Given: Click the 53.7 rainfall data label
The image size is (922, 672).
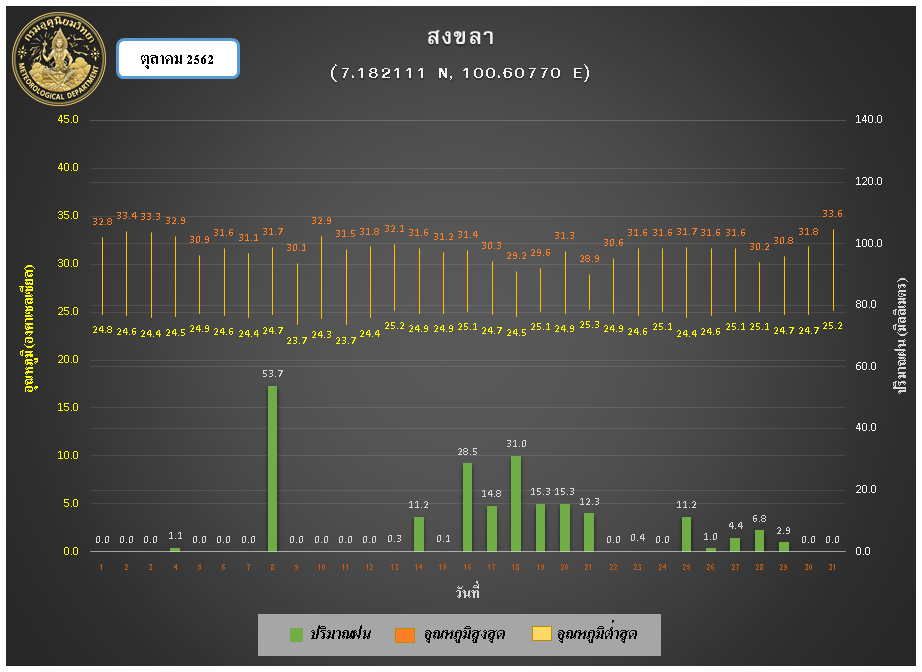Looking at the screenshot, I should point(272,374).
